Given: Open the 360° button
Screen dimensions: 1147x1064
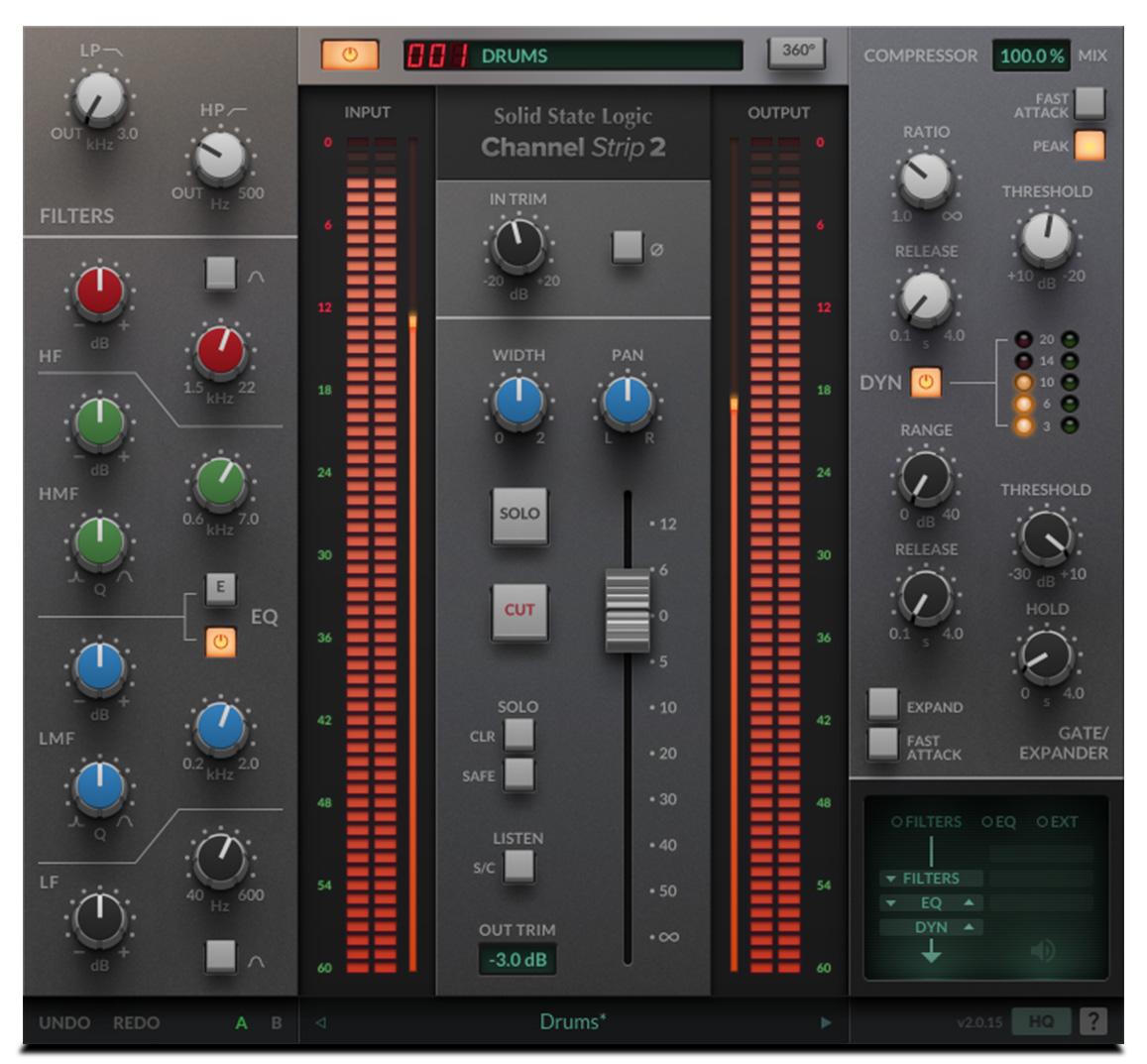Looking at the screenshot, I should 797,52.
